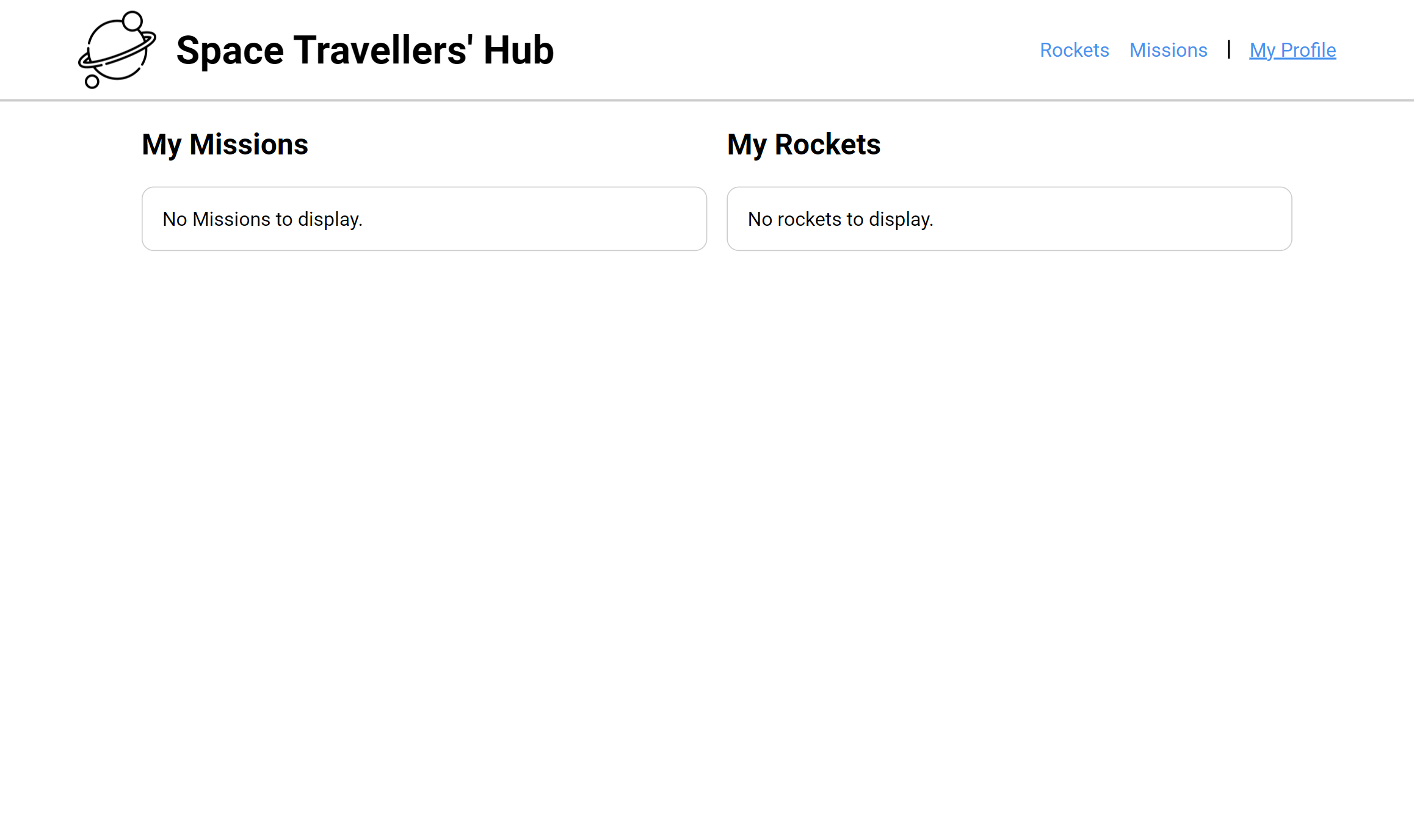Image resolution: width=1414 pixels, height=840 pixels.
Task: Click the divider between Missions and My Profile
Action: pos(1228,50)
